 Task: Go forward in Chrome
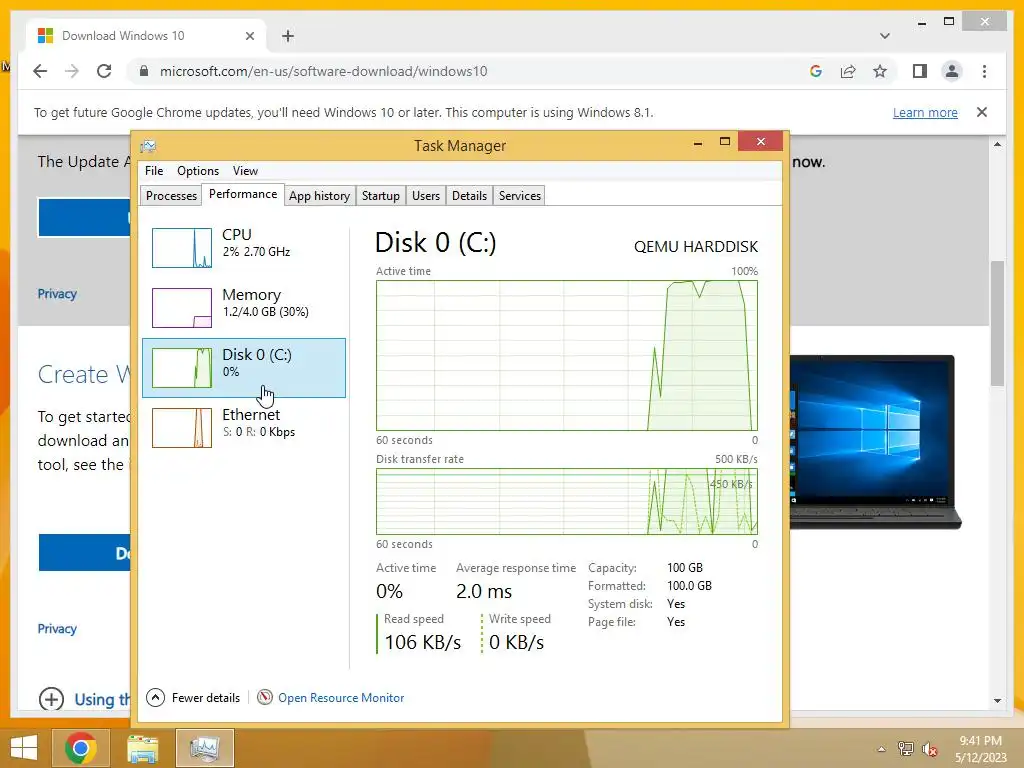[x=72, y=71]
